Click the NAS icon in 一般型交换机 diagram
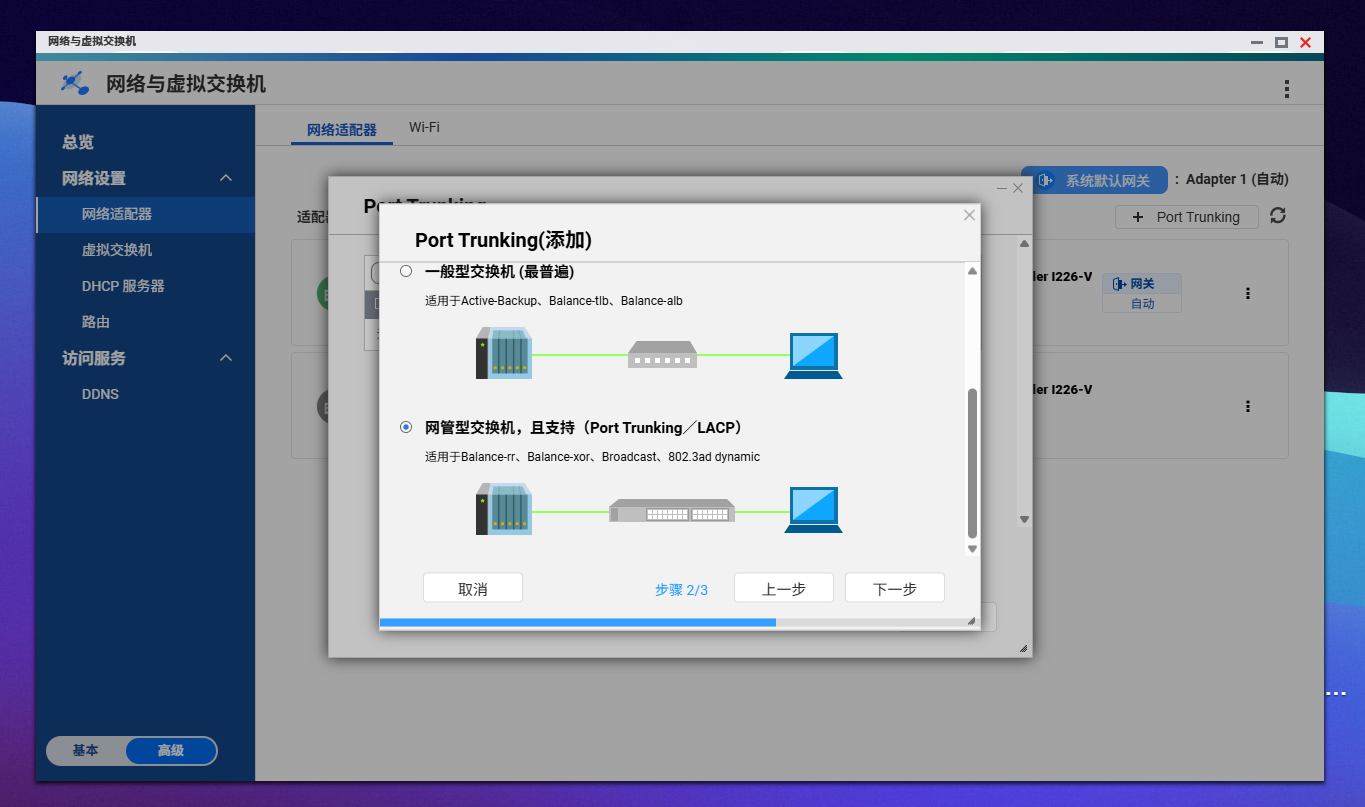Viewport: 1365px width, 807px height. pyautogui.click(x=504, y=354)
